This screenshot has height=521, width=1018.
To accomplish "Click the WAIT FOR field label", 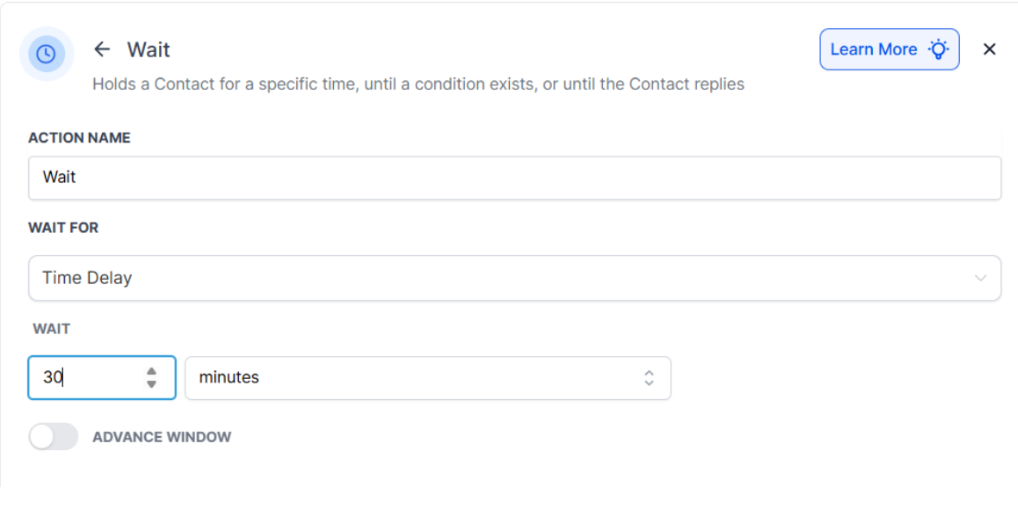I will point(63,228).
